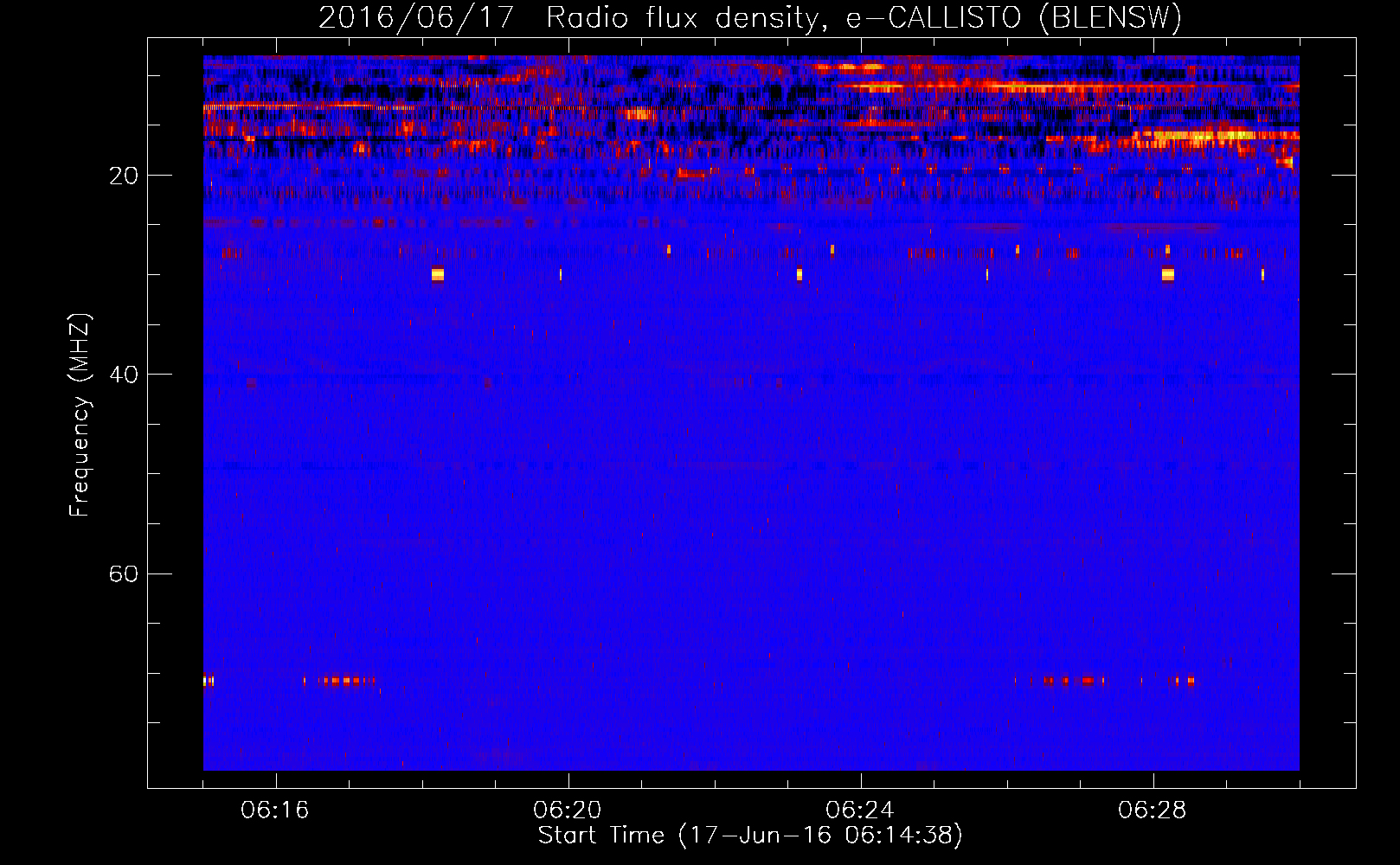Click the 40 MHz frequency tick label
Screen dimensions: 1400x865
[124, 375]
